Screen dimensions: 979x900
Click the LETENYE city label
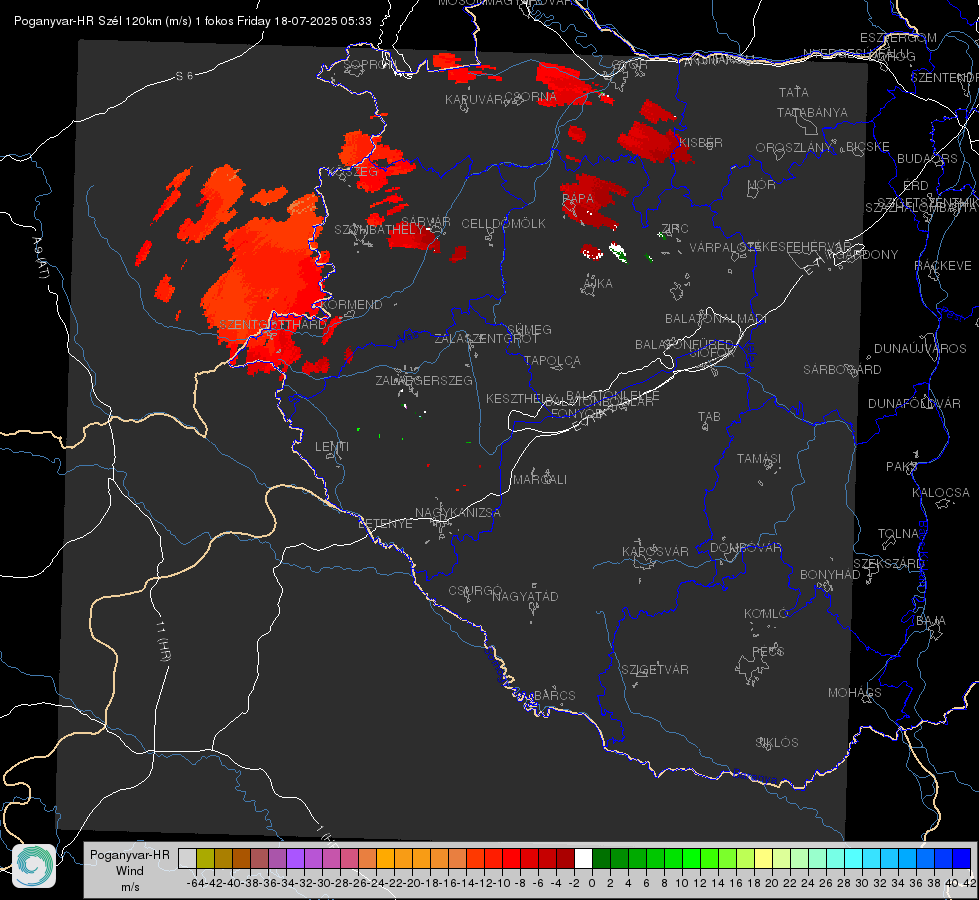point(385,524)
